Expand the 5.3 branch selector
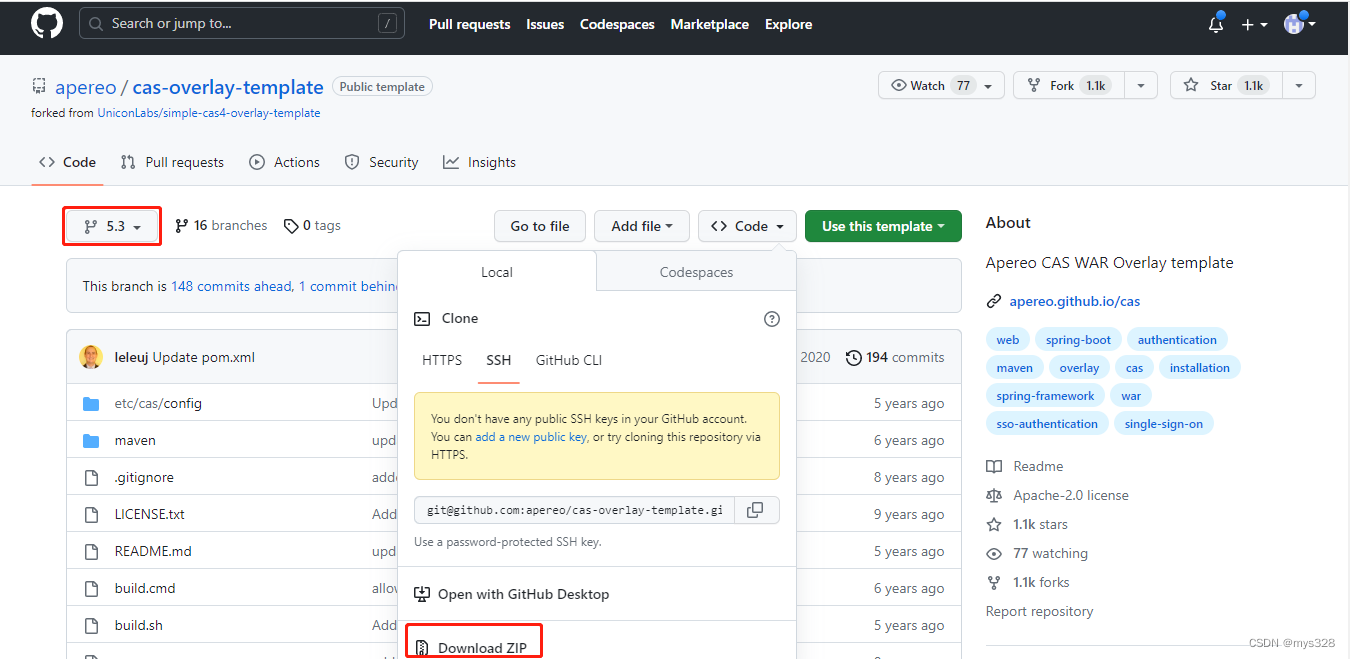 113,226
